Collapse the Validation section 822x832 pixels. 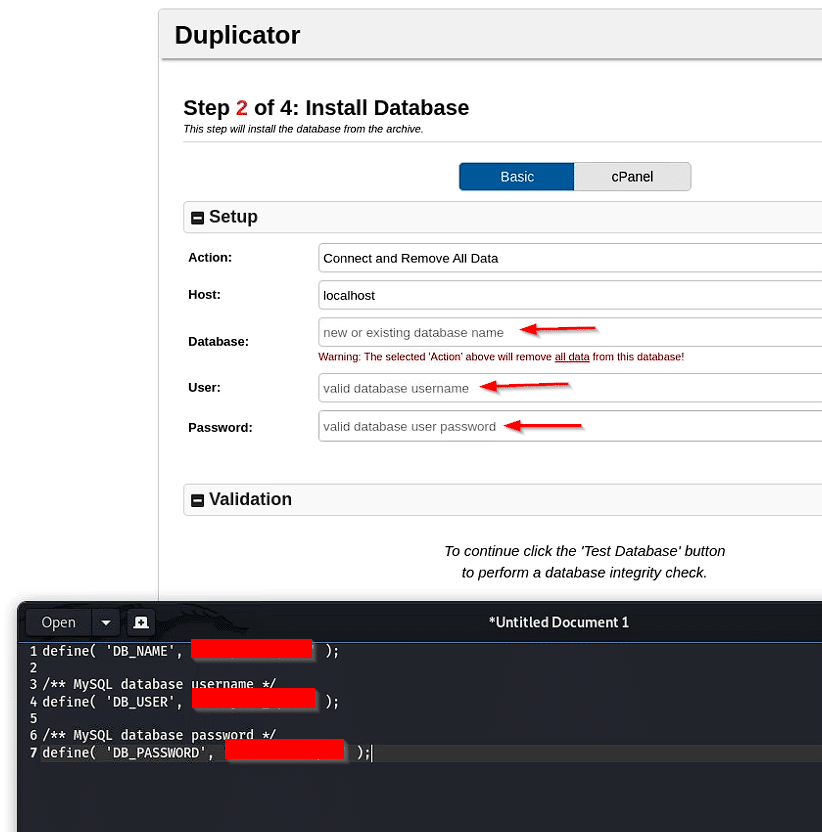point(197,500)
